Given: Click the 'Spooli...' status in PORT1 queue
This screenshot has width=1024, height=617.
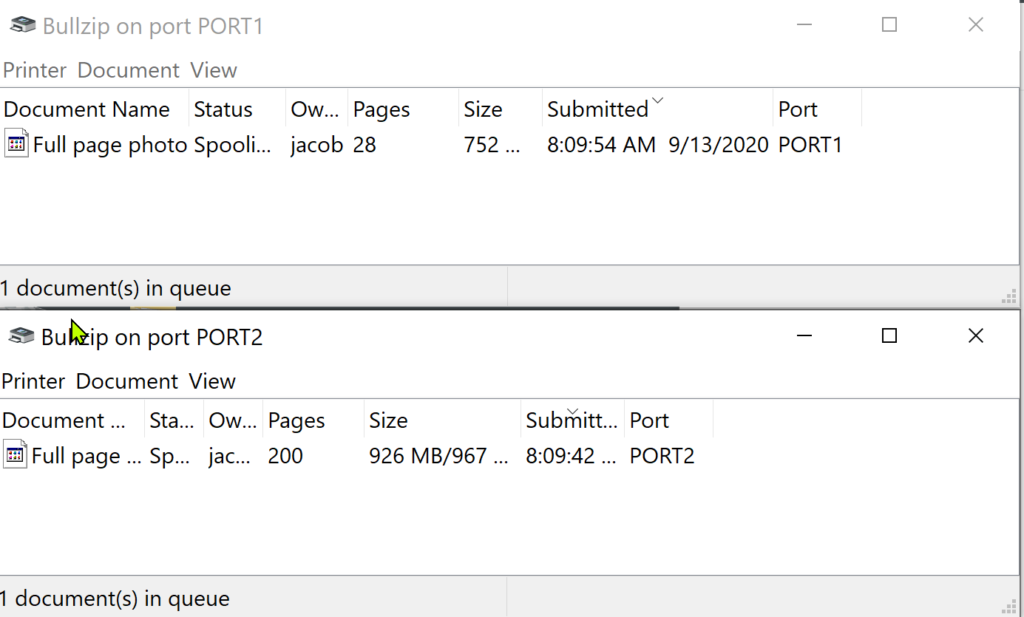Looking at the screenshot, I should coord(232,144).
